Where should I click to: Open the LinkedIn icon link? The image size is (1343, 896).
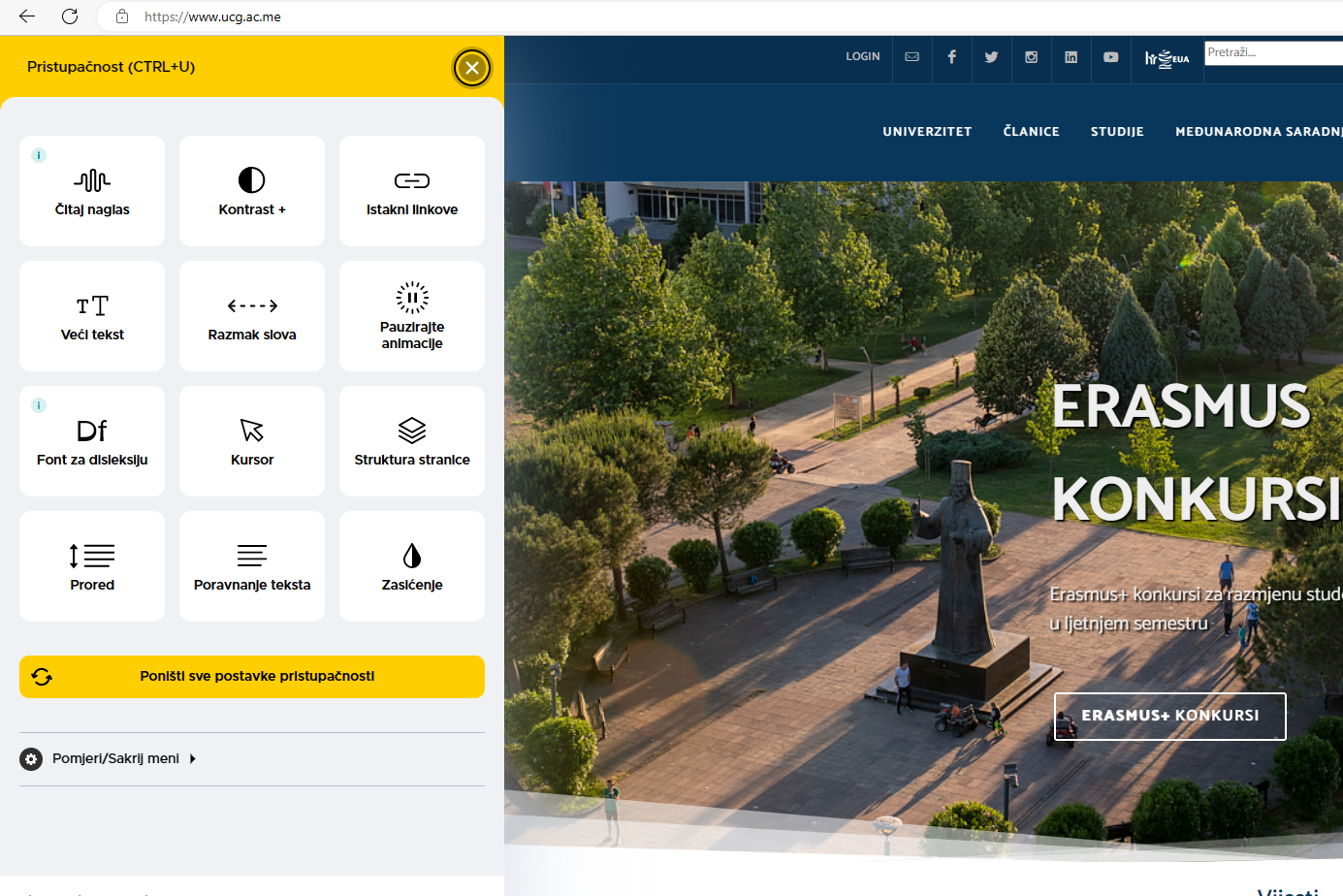point(1071,57)
